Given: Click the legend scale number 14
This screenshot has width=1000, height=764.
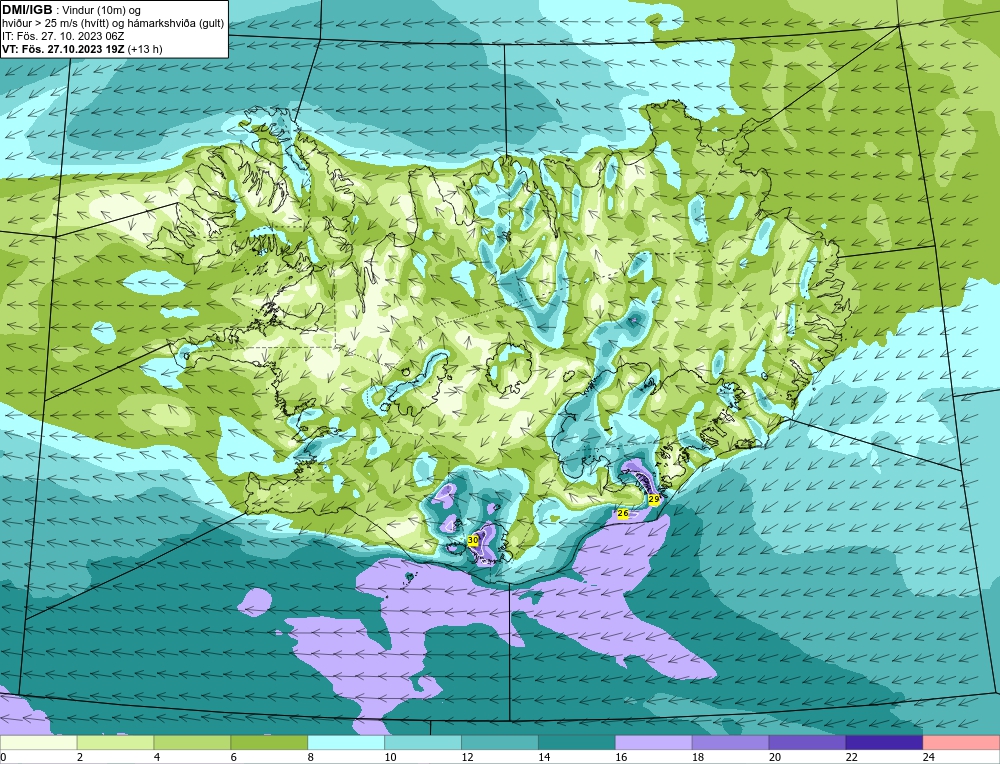Looking at the screenshot, I should [544, 757].
